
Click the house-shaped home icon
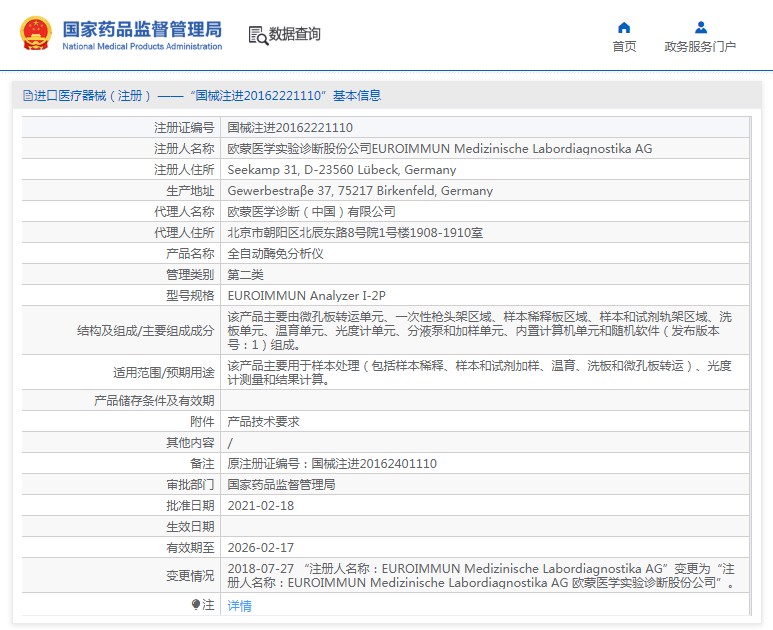(x=624, y=27)
